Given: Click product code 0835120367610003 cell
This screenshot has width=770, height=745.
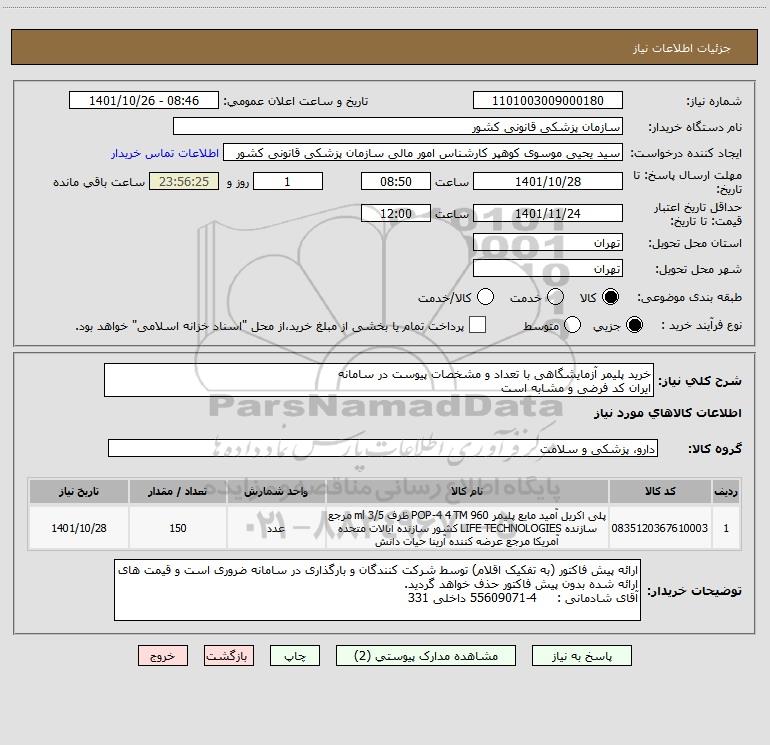Looking at the screenshot, I should (660, 528).
